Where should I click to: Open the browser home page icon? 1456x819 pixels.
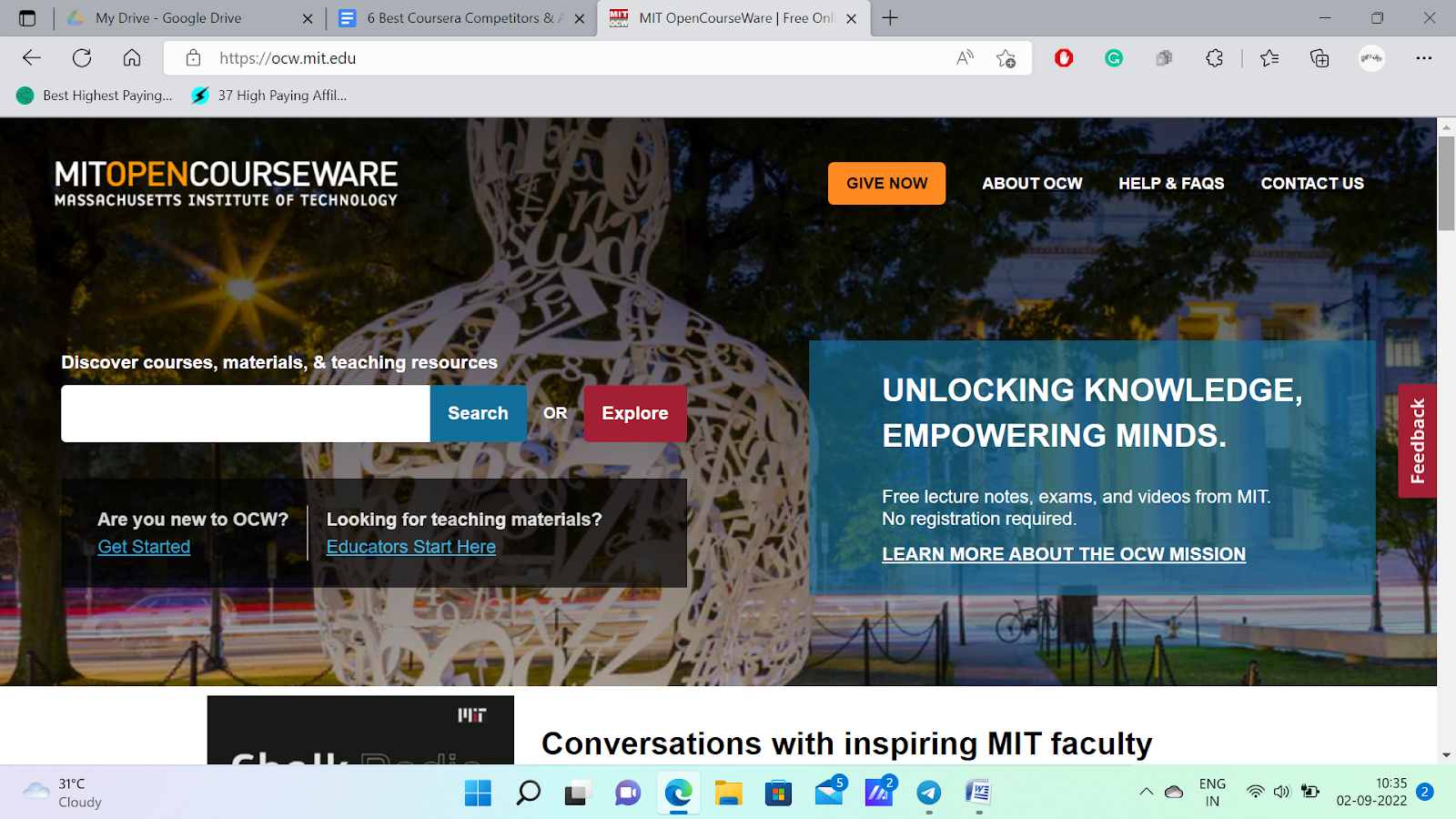tap(132, 58)
